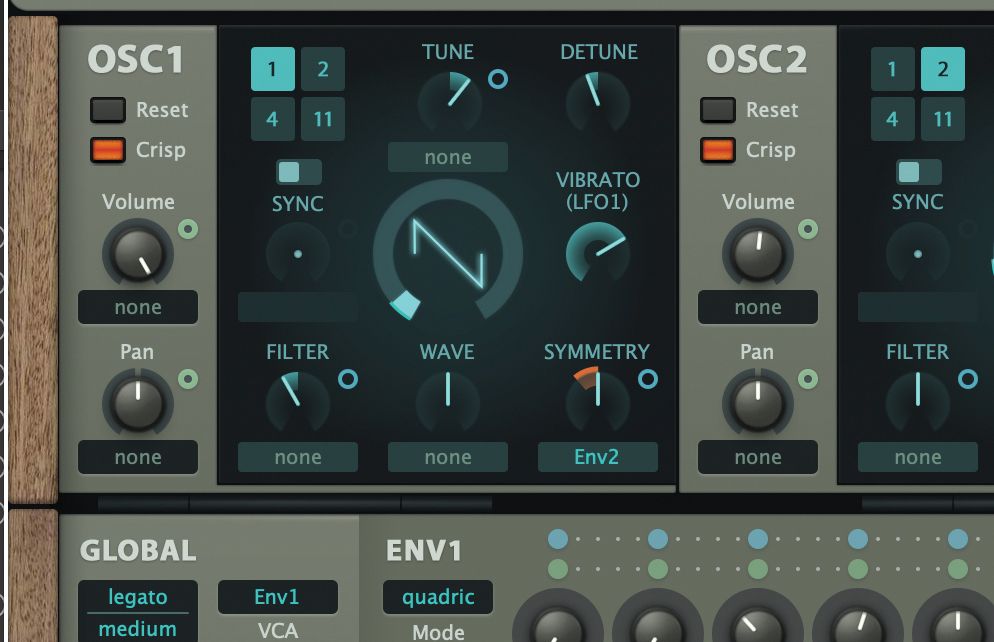Image resolution: width=994 pixels, height=642 pixels.
Task: Open the quadric Mode selector in ENV1
Action: tap(437, 596)
